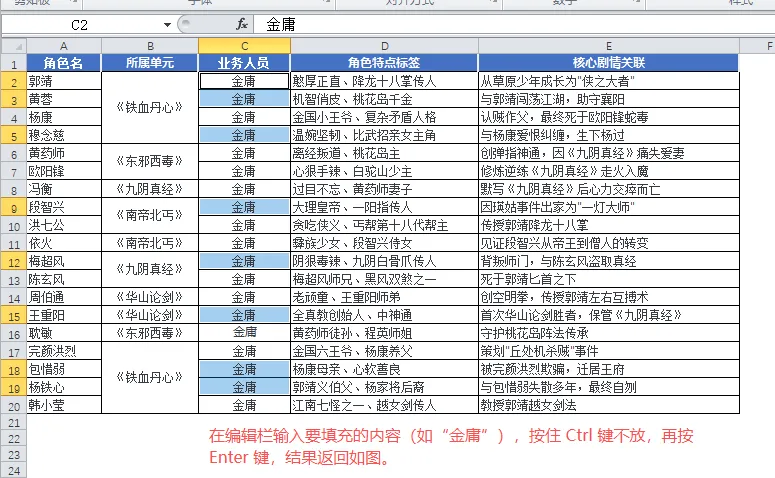This screenshot has width=775, height=478.
Task: Select cell 梅超风 in column A
Action: point(64,261)
